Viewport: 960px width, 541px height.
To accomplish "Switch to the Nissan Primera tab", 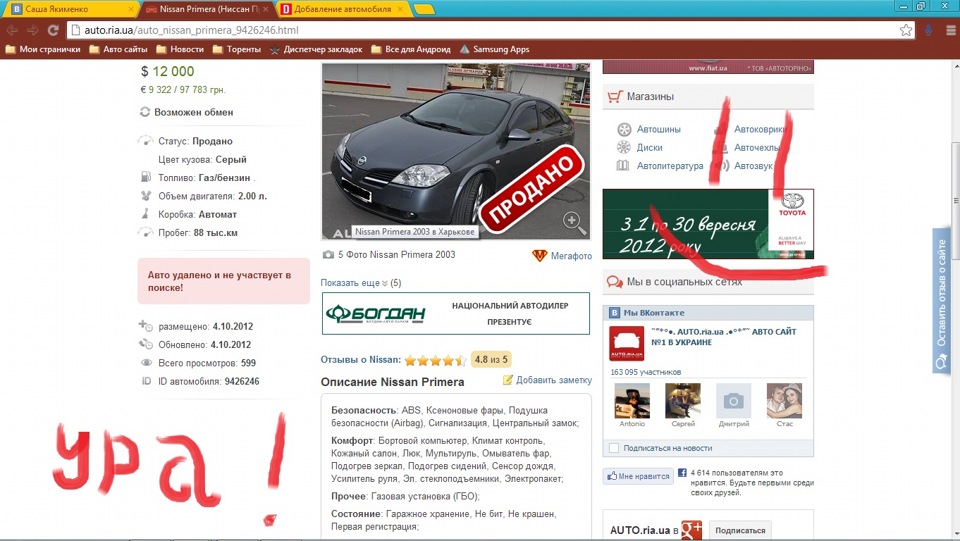I will [x=206, y=9].
